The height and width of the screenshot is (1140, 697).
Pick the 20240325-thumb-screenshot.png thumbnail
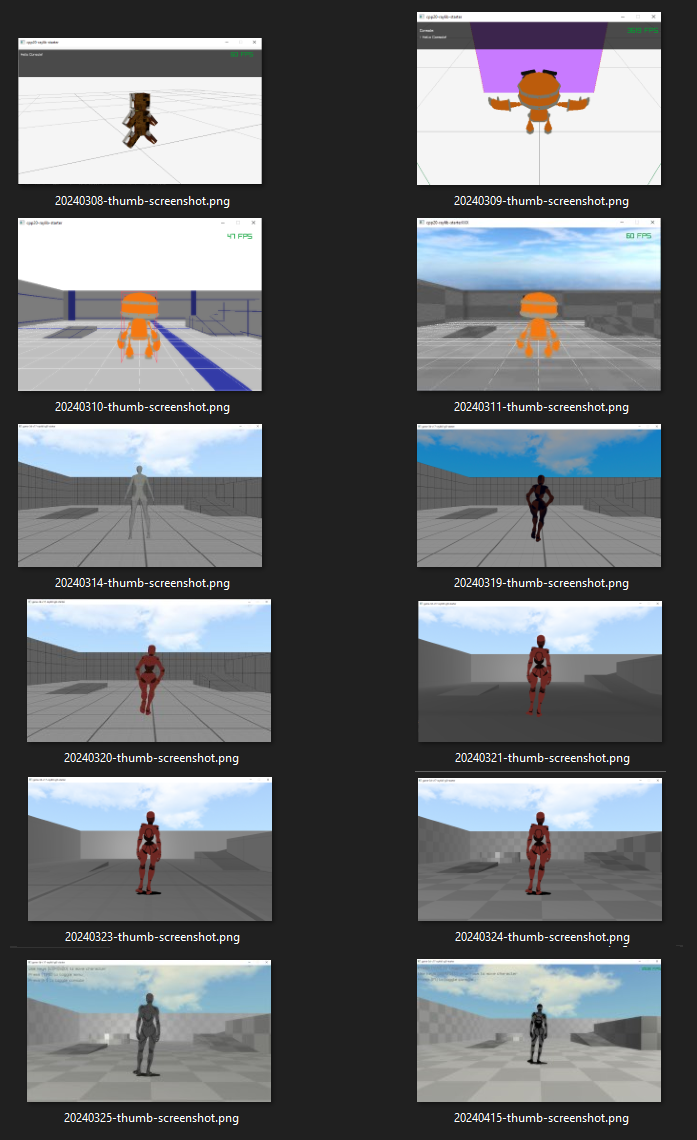(149, 1030)
